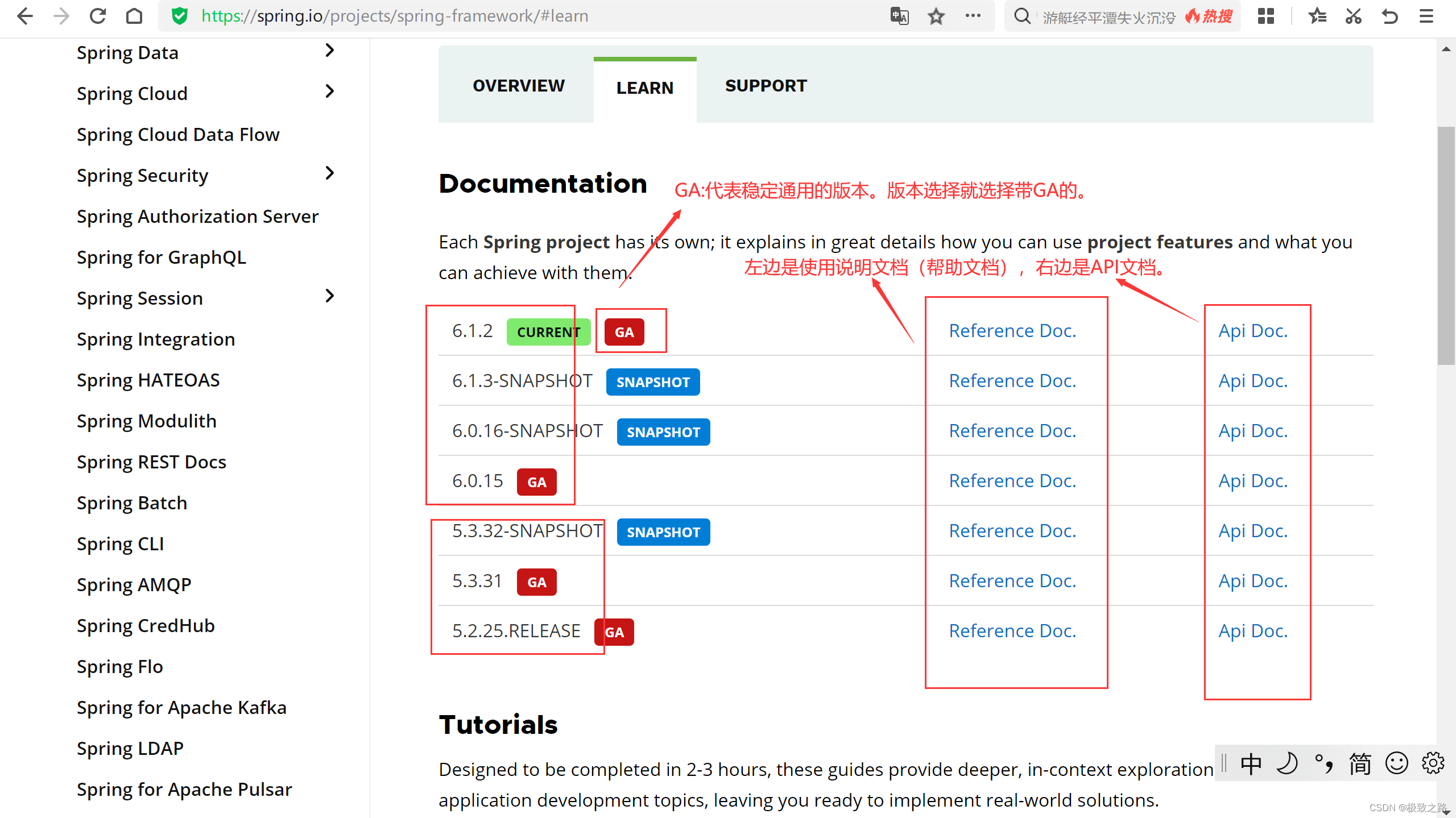Click the undo closed tab icon
The height and width of the screenshot is (818, 1456).
1390,16
